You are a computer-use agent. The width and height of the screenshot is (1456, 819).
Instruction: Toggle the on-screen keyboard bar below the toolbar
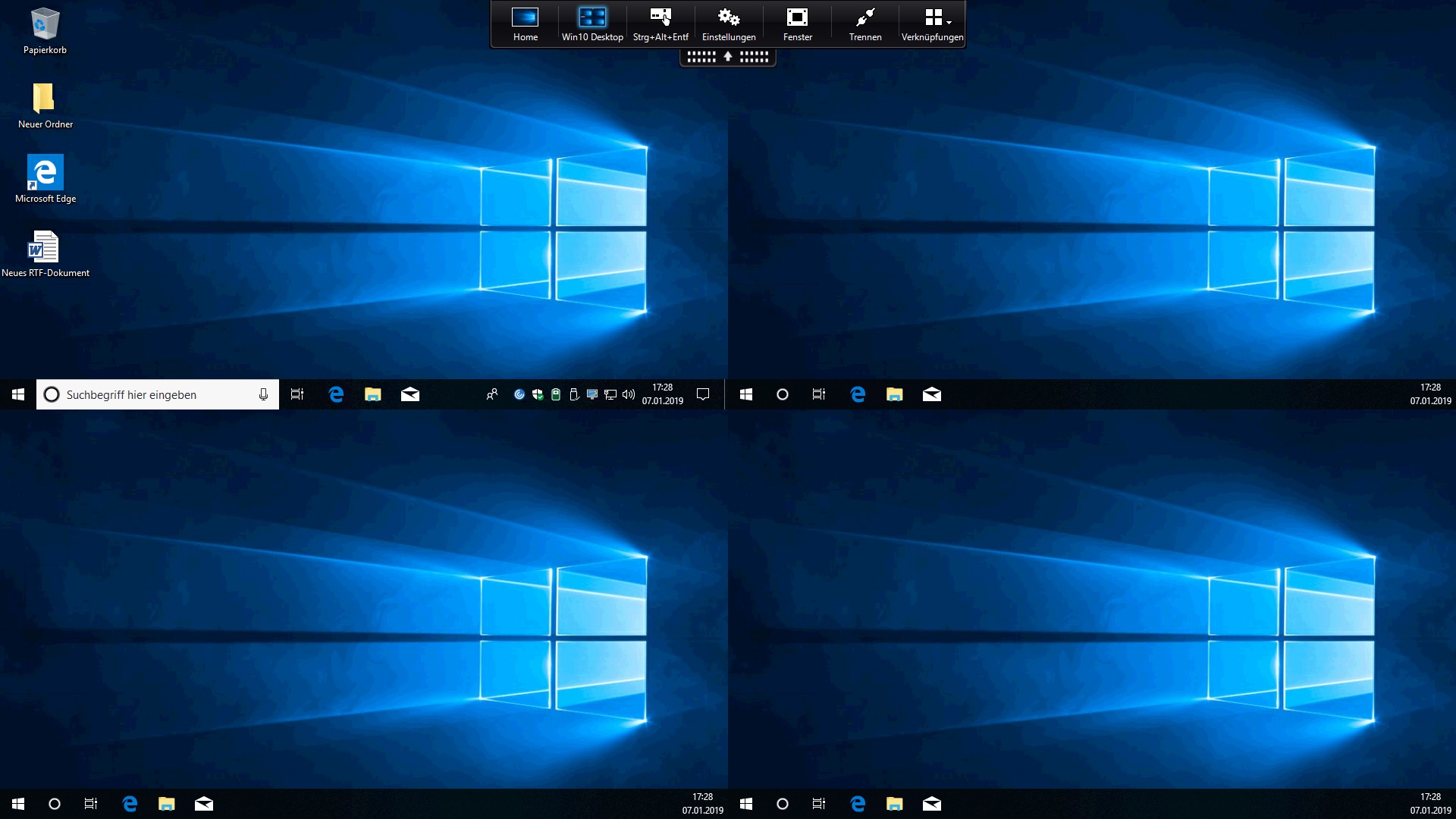click(x=726, y=57)
